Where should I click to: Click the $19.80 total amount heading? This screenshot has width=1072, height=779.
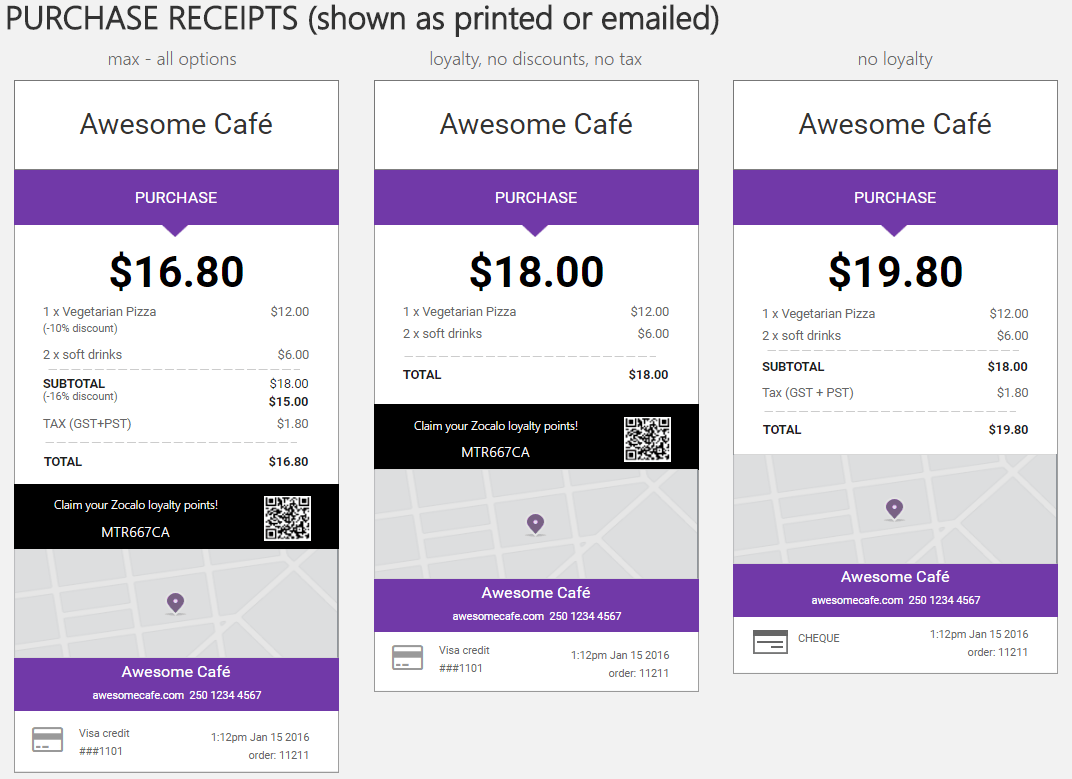pyautogui.click(x=896, y=272)
